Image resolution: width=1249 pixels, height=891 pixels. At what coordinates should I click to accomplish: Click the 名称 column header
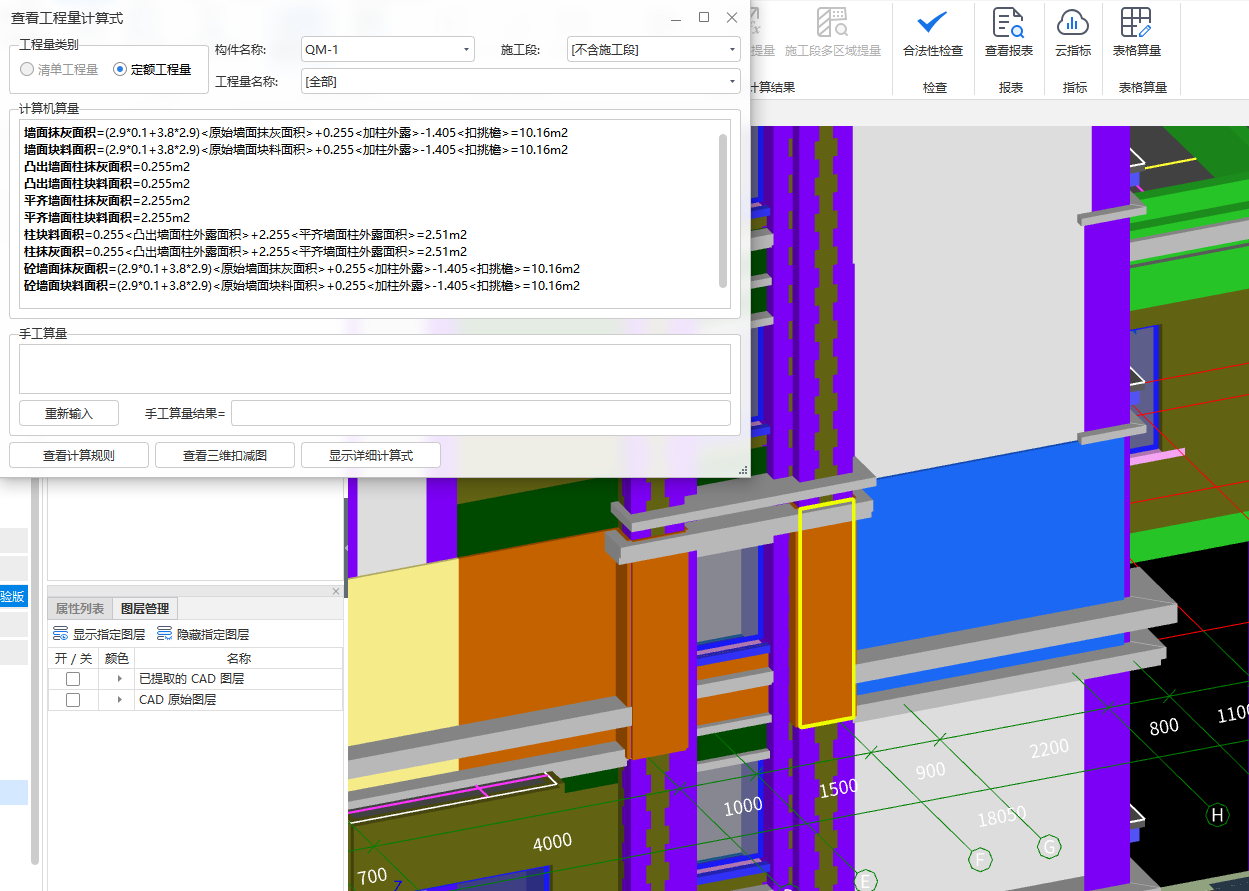point(239,658)
